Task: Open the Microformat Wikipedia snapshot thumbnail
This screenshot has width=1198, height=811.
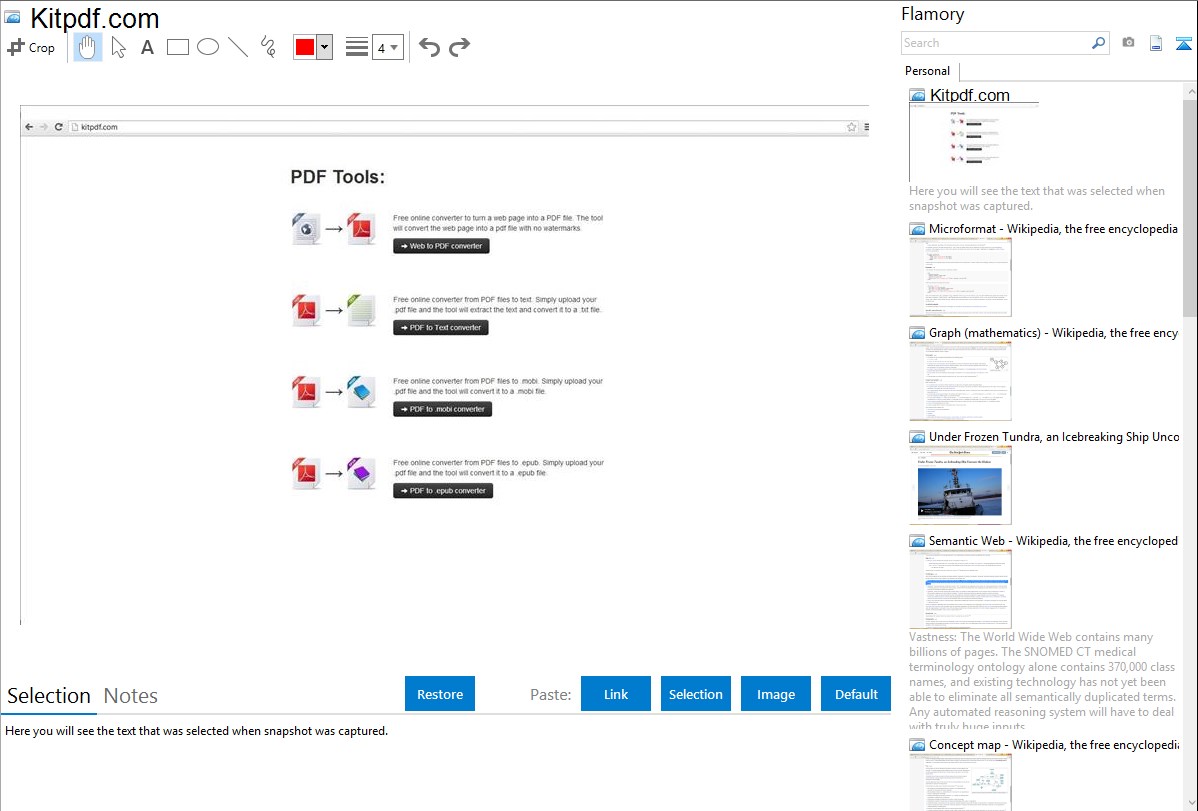Action: [x=960, y=277]
